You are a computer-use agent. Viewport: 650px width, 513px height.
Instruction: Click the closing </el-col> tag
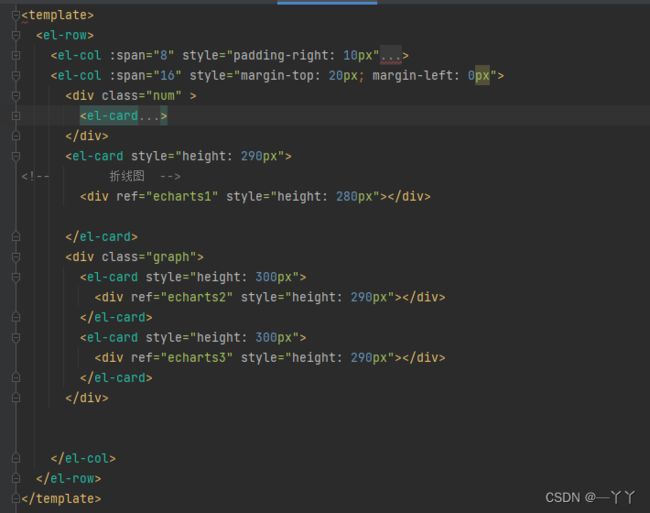tap(83, 459)
